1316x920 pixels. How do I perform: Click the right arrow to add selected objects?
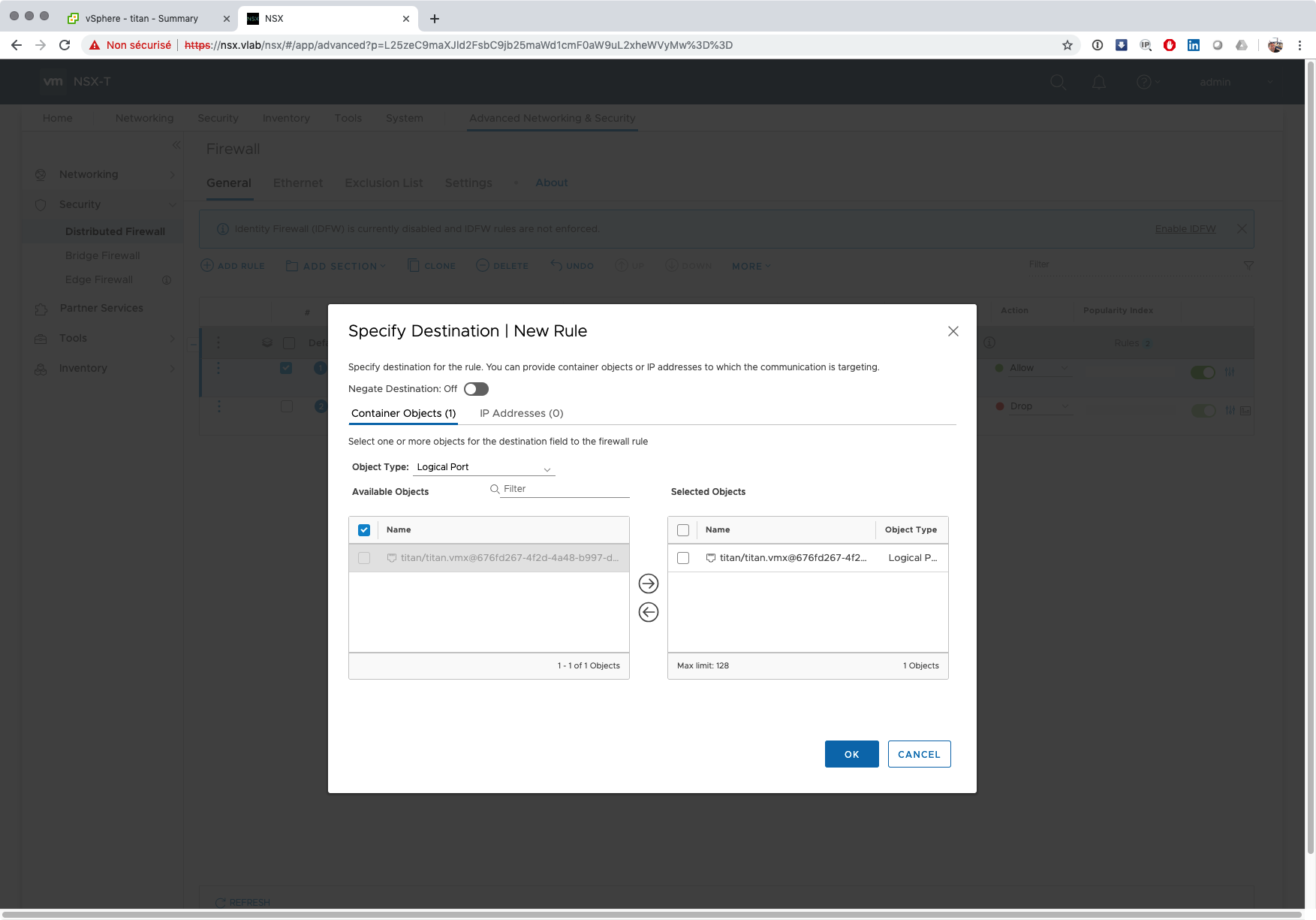(648, 584)
